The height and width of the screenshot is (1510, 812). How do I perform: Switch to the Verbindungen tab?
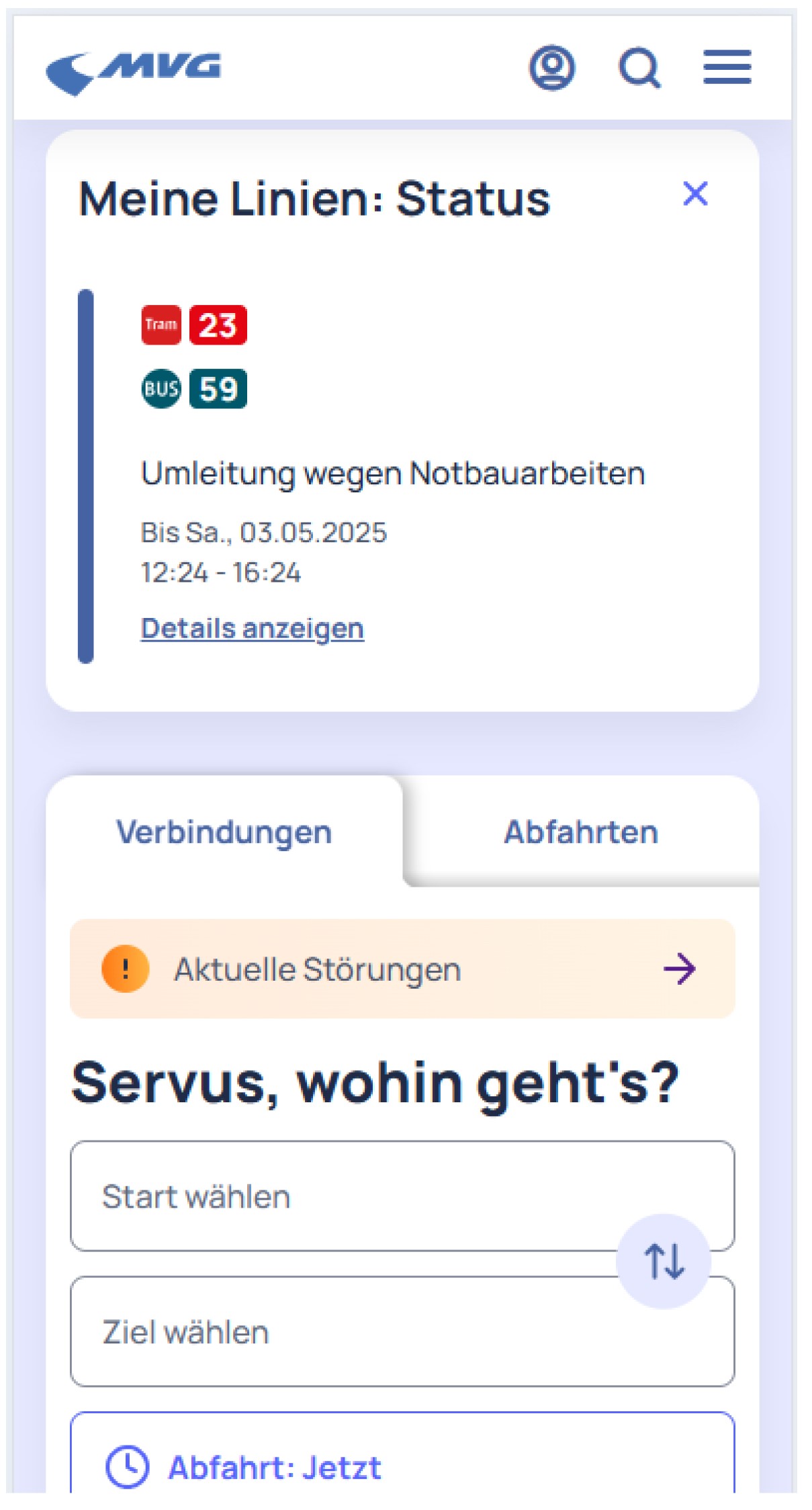pos(224,832)
